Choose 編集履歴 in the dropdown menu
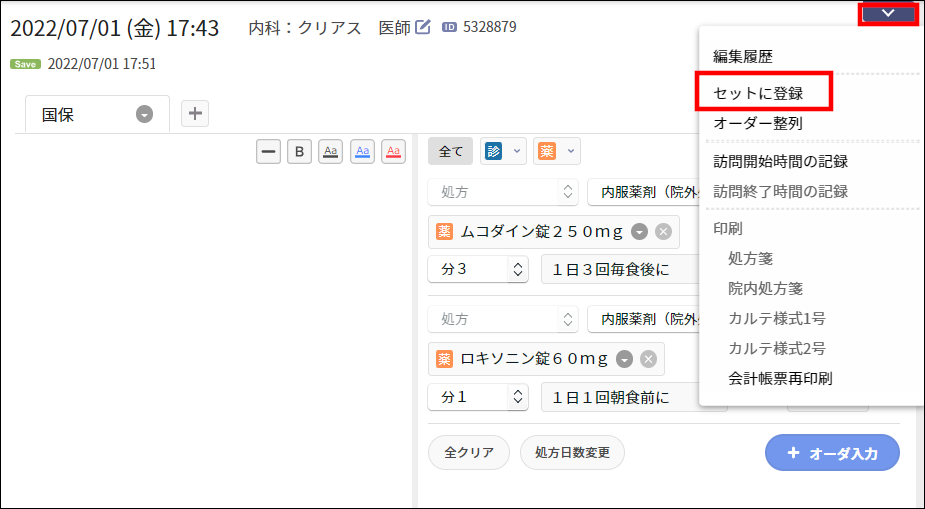This screenshot has height=509, width=925. point(742,57)
